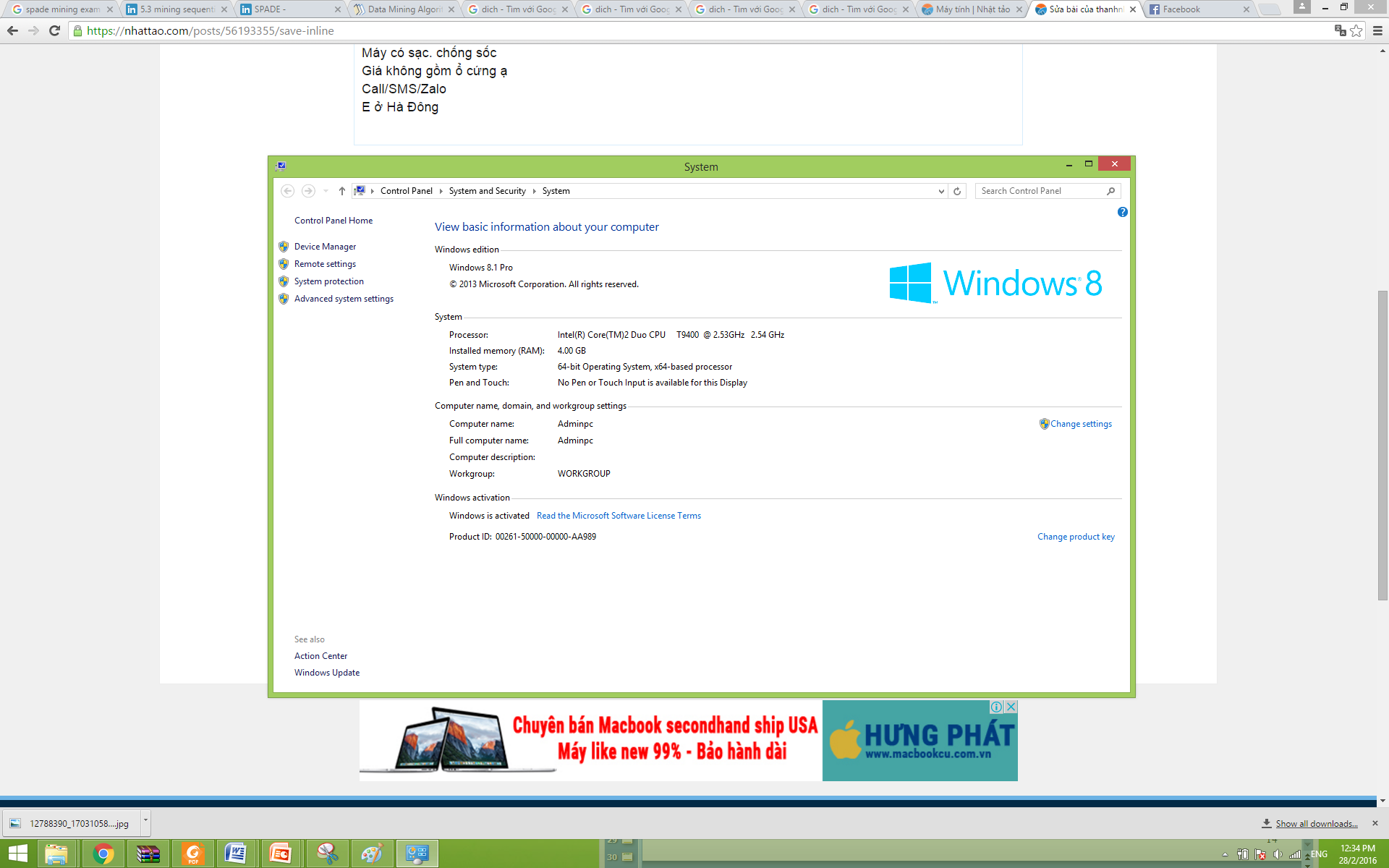
Task: Open PowerPoint from the taskbar
Action: tap(281, 854)
